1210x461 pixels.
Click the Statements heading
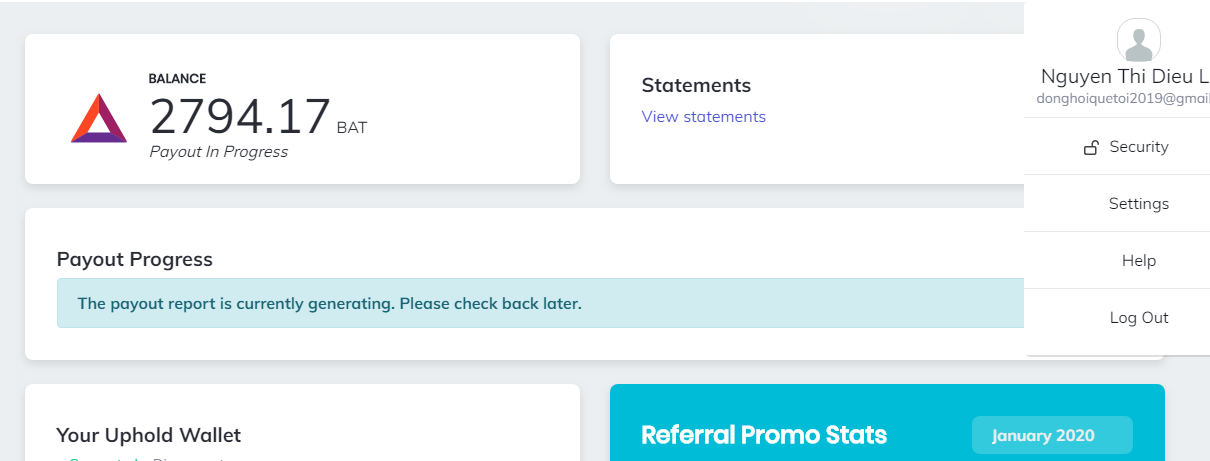[696, 86]
